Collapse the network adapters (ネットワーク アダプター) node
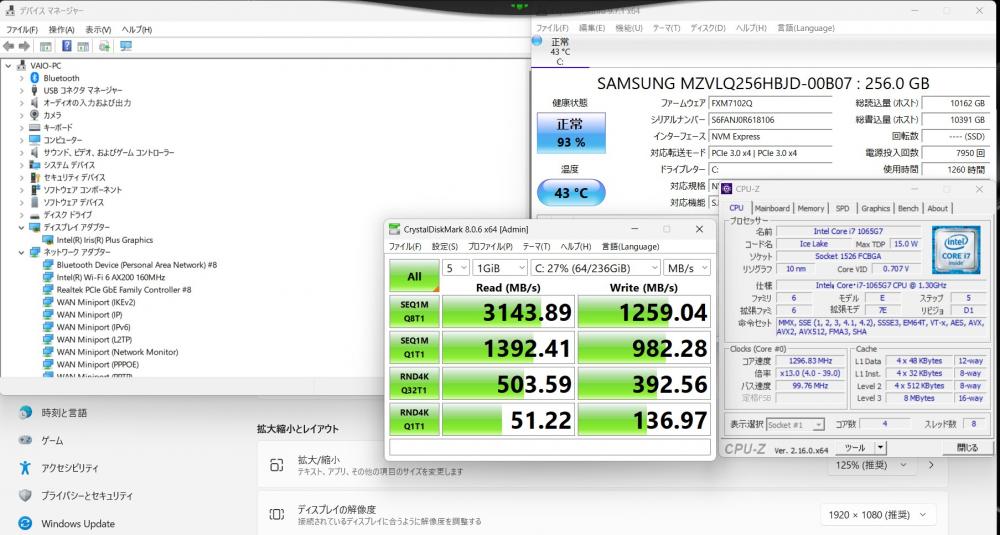 tap(22, 253)
